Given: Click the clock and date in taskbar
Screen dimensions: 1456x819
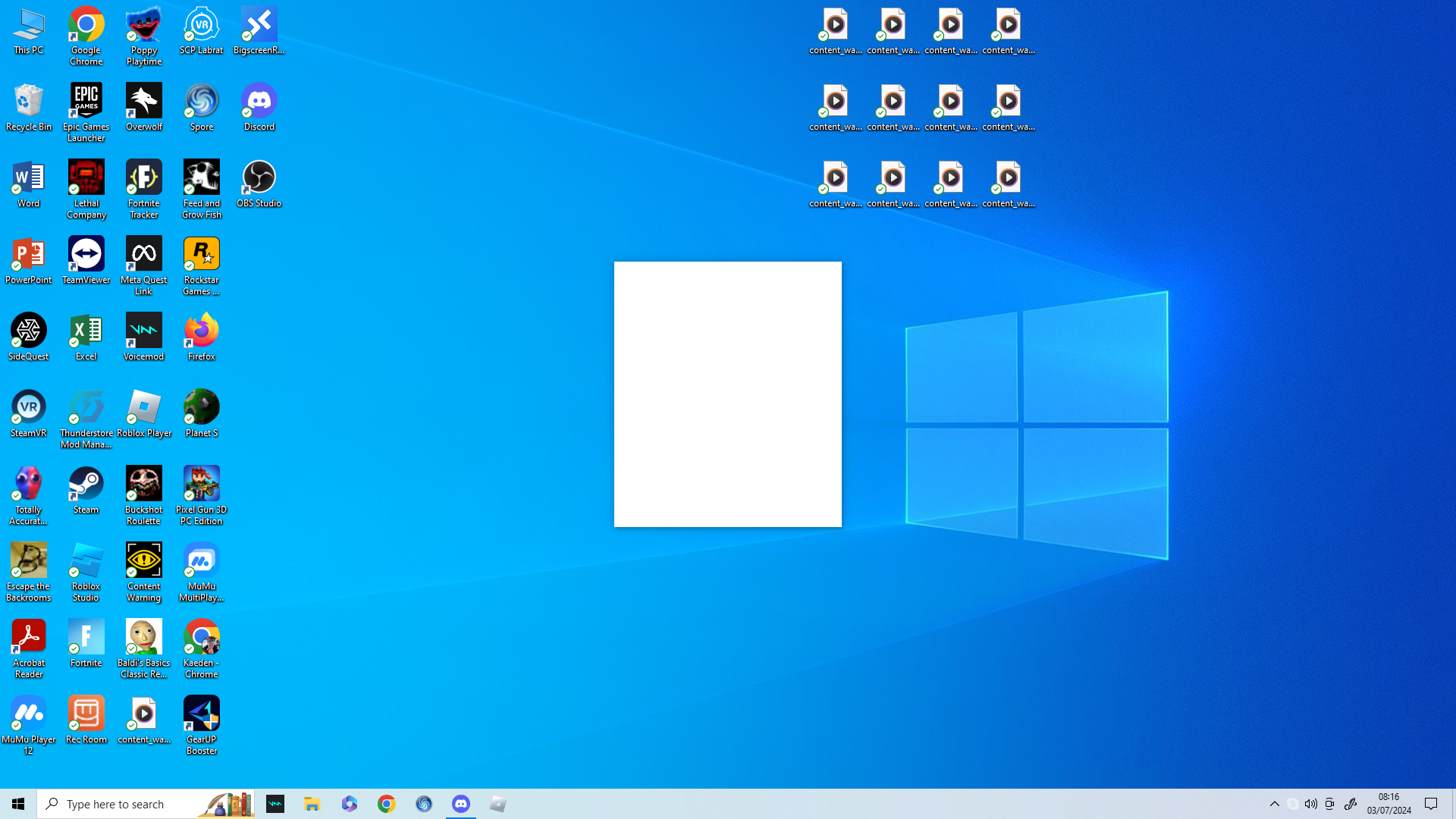Looking at the screenshot, I should 1389,804.
